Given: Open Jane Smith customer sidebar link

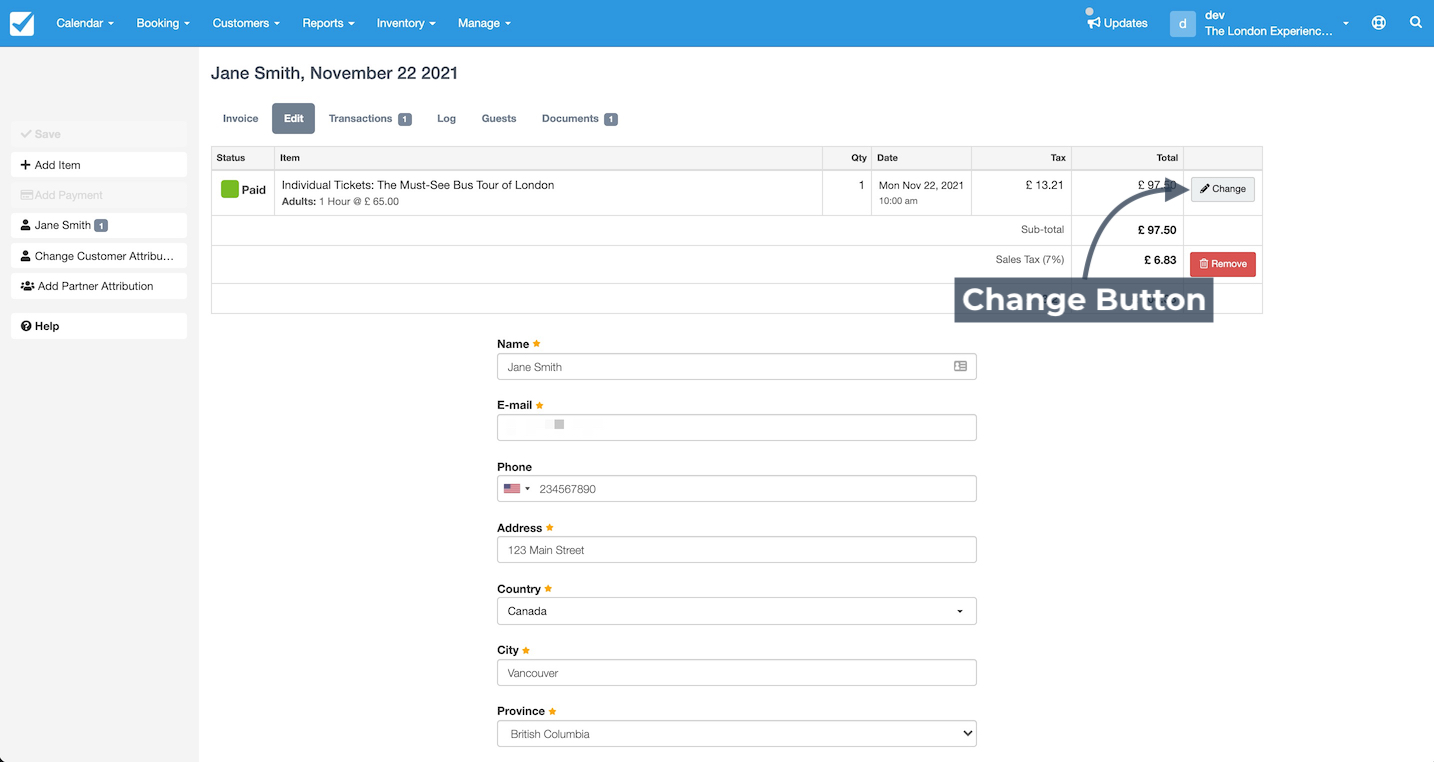Looking at the screenshot, I should (99, 225).
